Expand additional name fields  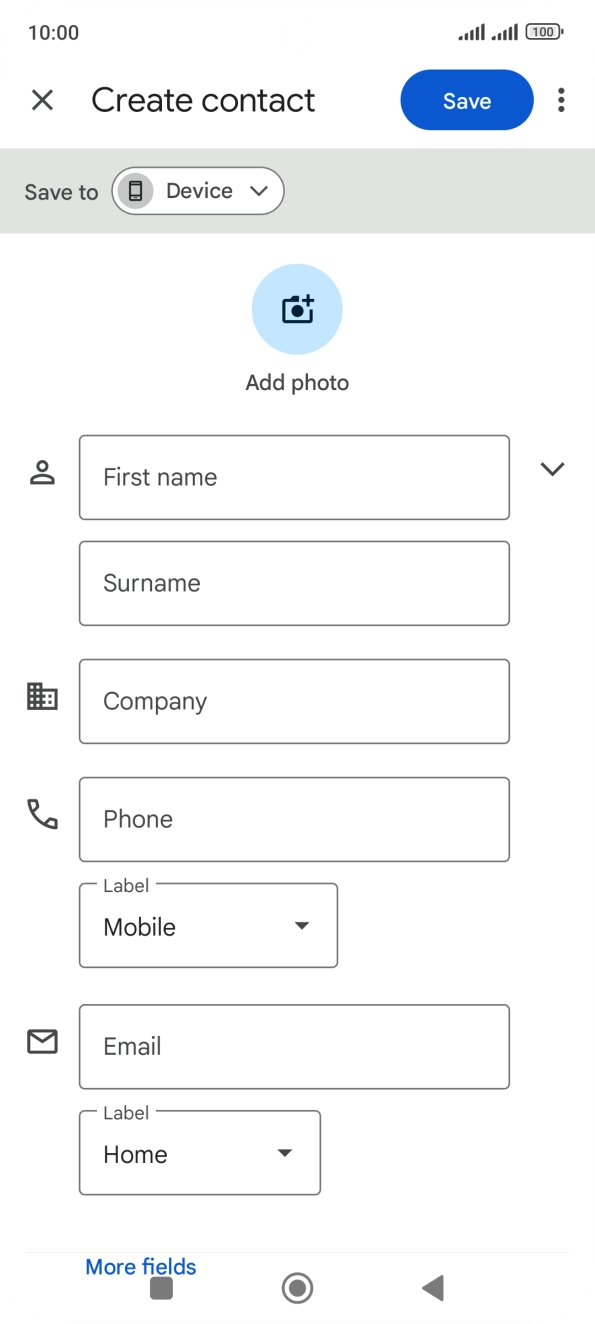552,469
